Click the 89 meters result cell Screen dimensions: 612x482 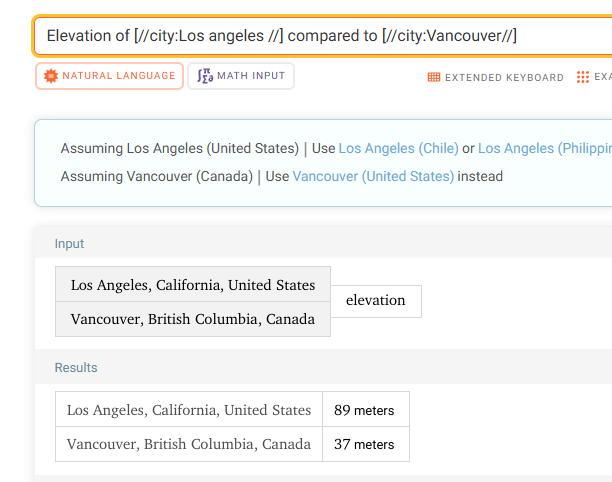click(x=366, y=409)
